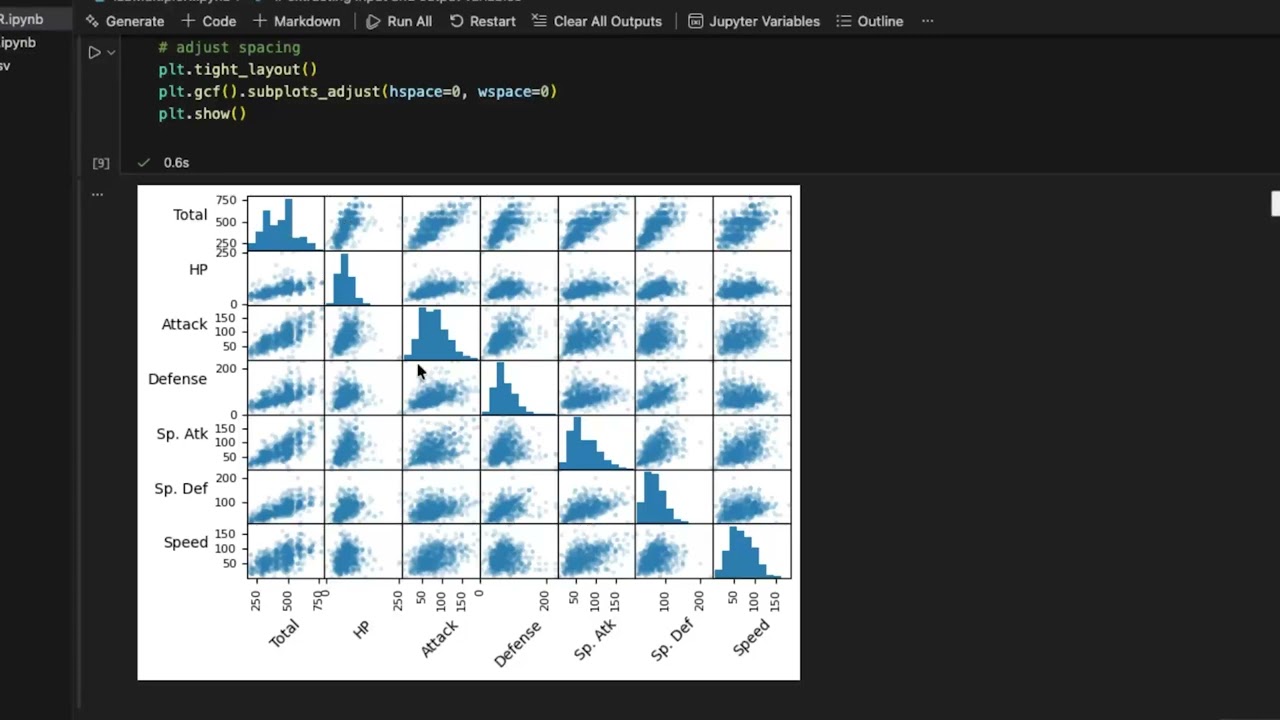
Task: Click the Generate toolbar button
Action: tap(125, 21)
